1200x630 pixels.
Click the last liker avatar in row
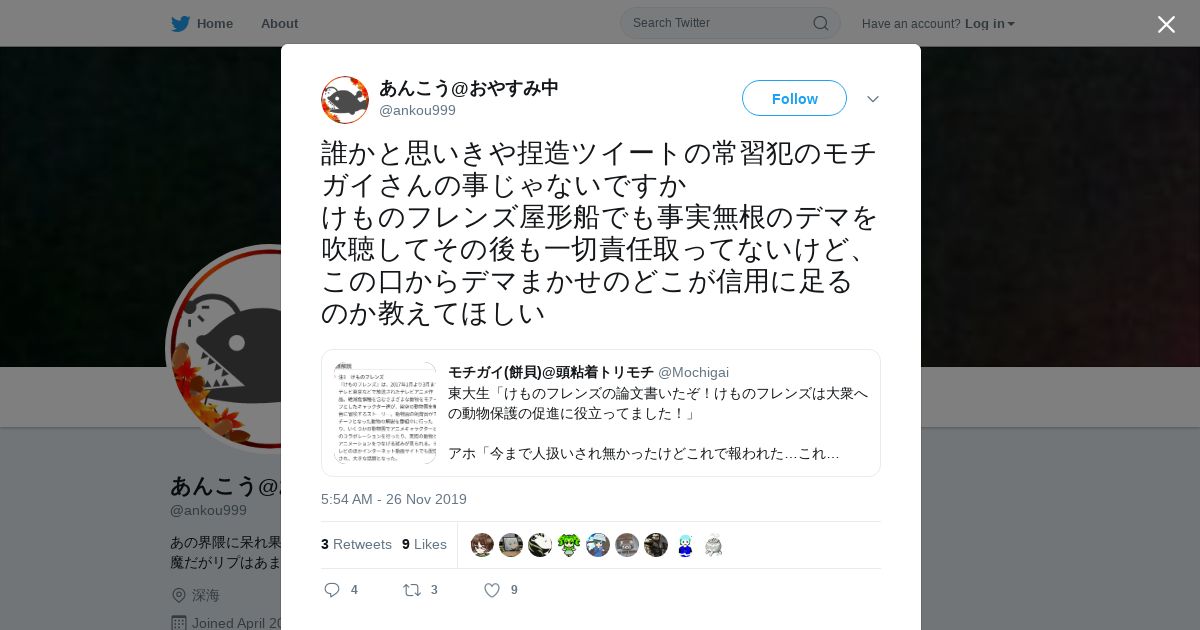point(713,545)
